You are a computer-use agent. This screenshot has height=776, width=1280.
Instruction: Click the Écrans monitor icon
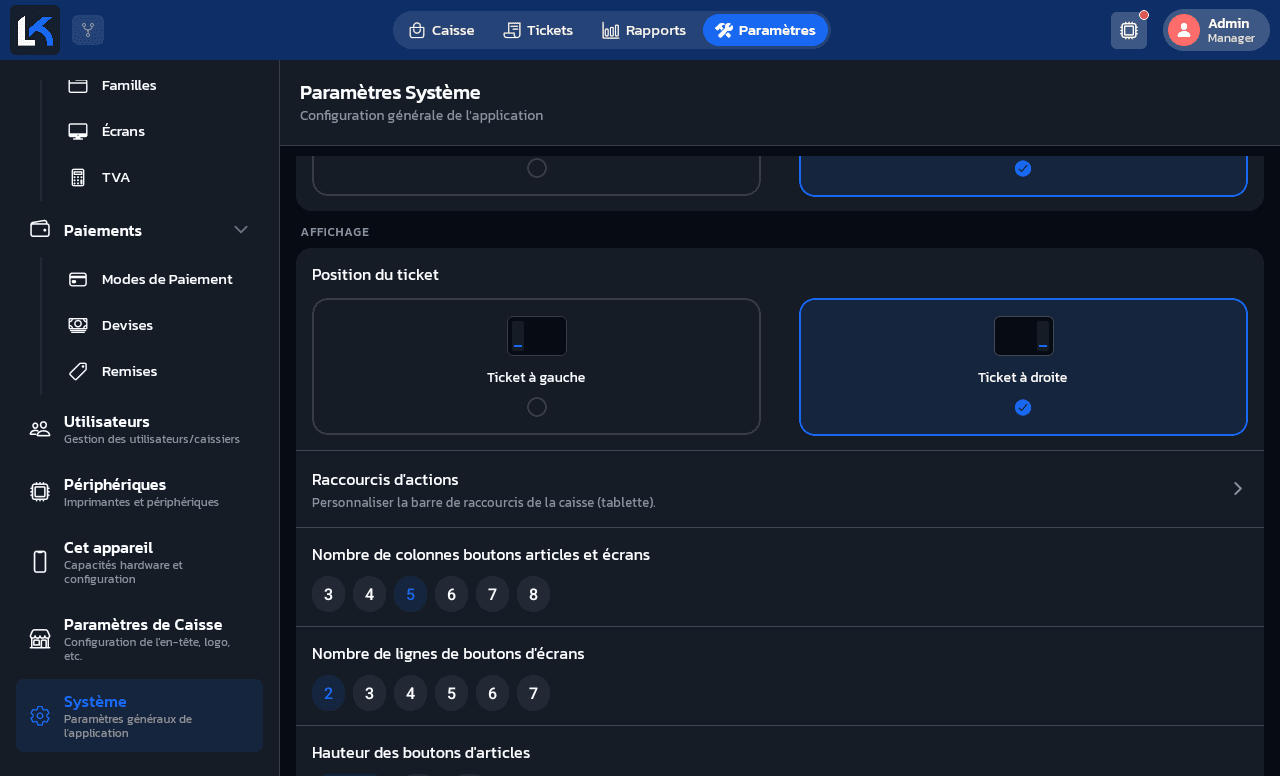click(78, 131)
